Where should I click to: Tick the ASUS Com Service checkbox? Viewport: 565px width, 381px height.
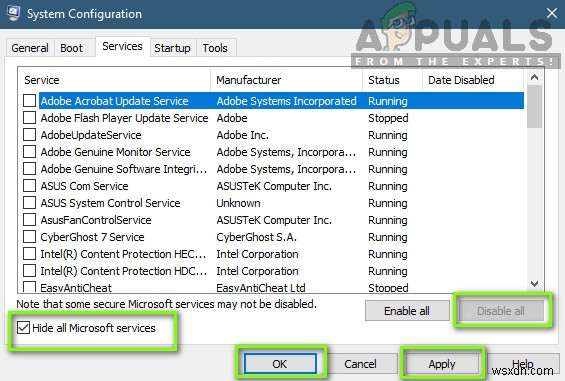[x=29, y=186]
